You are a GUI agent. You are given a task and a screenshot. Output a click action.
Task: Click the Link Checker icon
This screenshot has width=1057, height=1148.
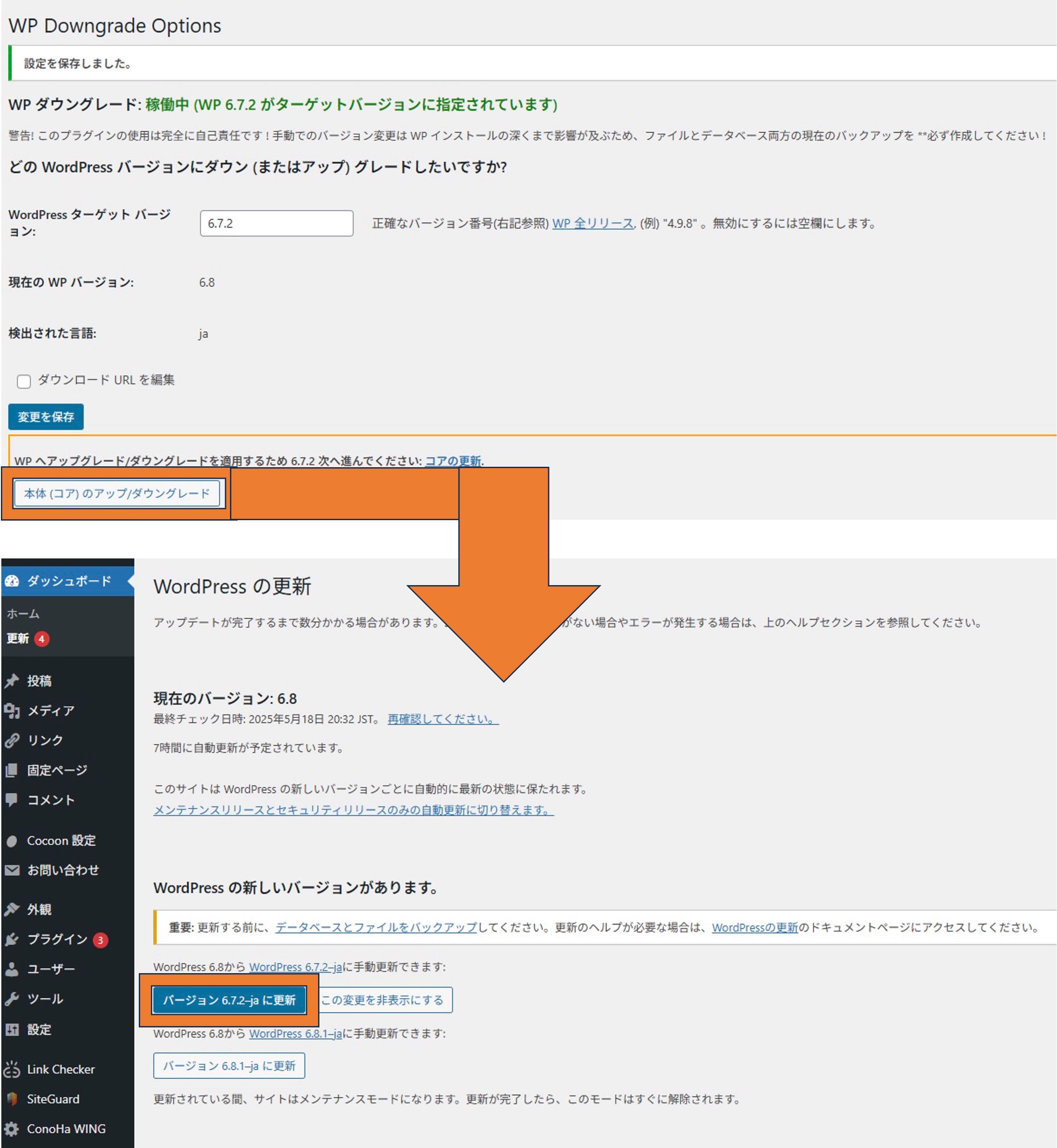[12, 1069]
